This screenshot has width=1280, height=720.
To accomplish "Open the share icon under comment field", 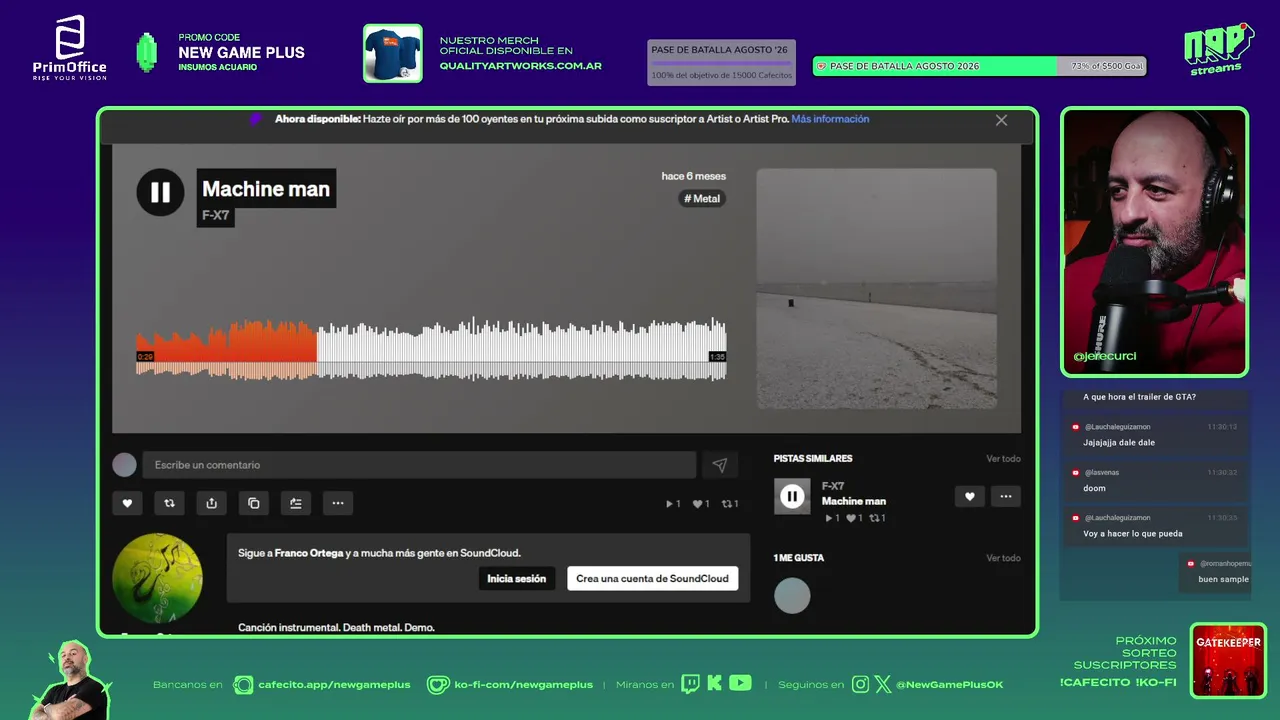I will (211, 503).
